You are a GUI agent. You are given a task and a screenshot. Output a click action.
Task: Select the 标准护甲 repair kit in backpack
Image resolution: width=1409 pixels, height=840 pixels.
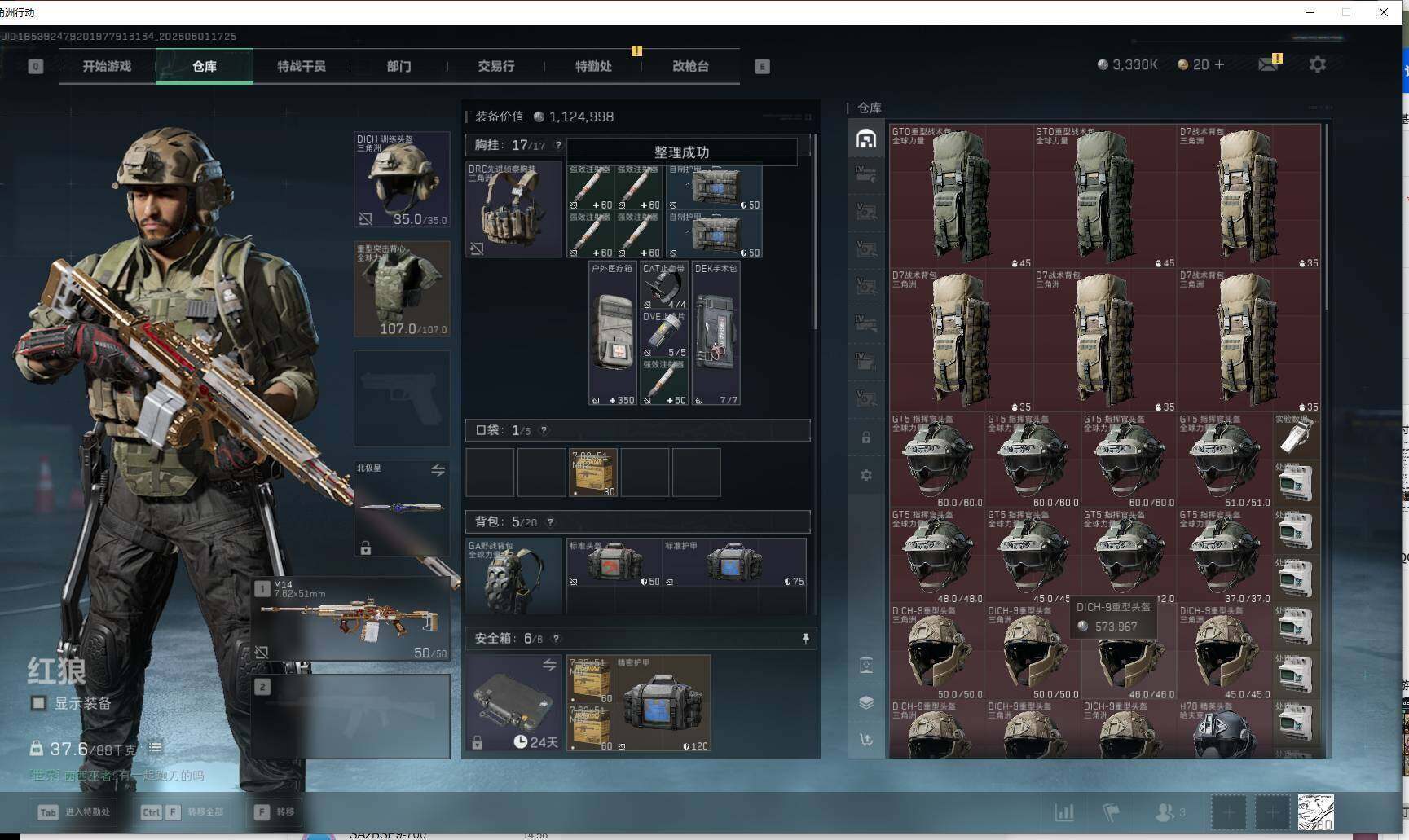coord(735,563)
